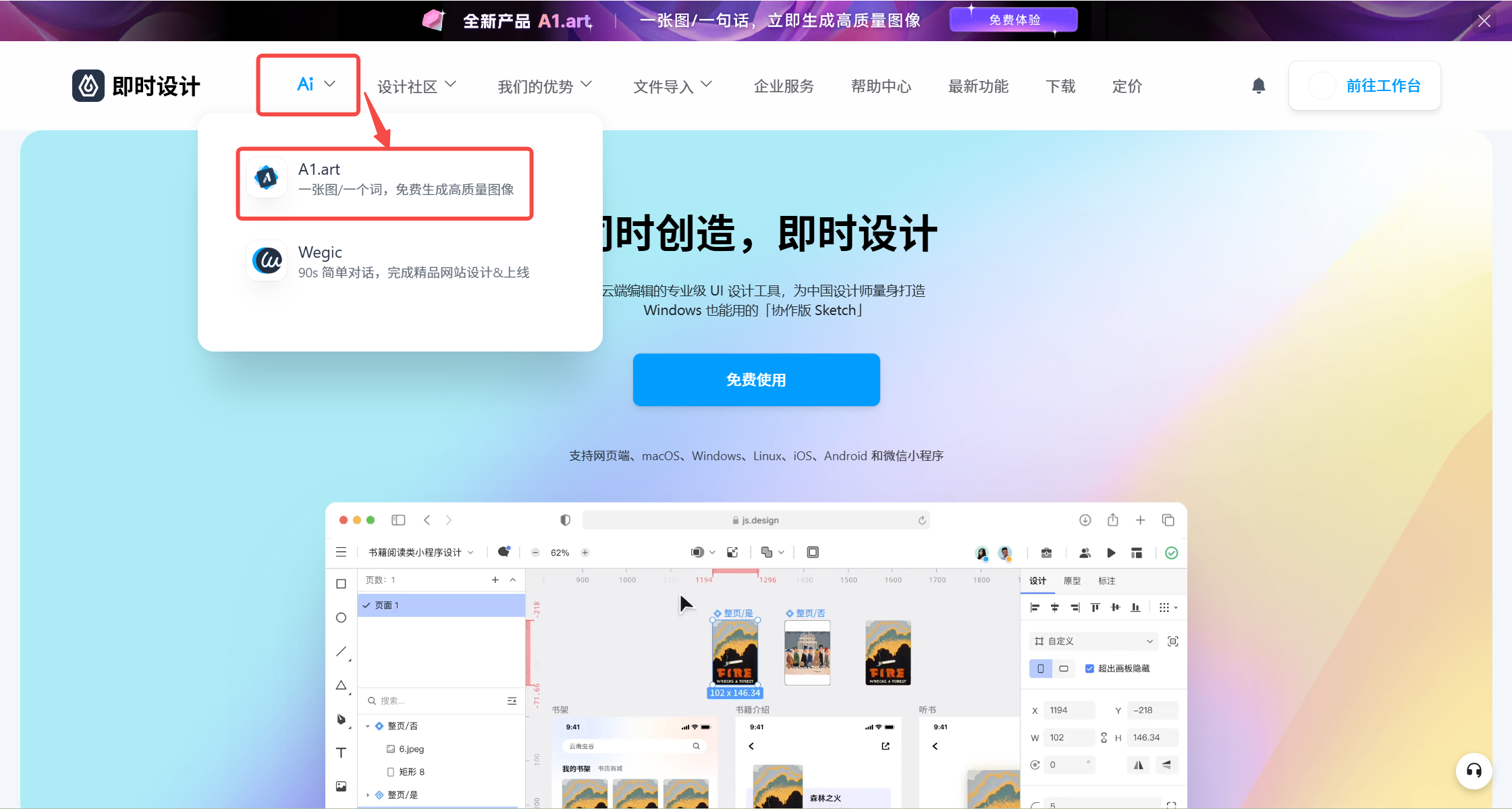Click the Wegic product icon
The height and width of the screenshot is (809, 1512).
267,260
